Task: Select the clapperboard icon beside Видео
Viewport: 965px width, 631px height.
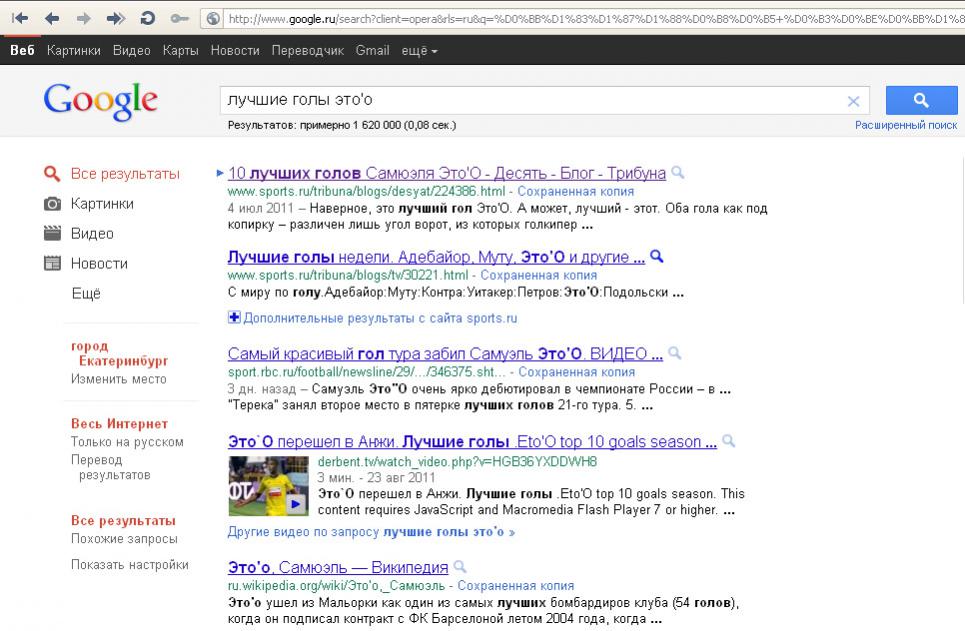Action: [52, 233]
